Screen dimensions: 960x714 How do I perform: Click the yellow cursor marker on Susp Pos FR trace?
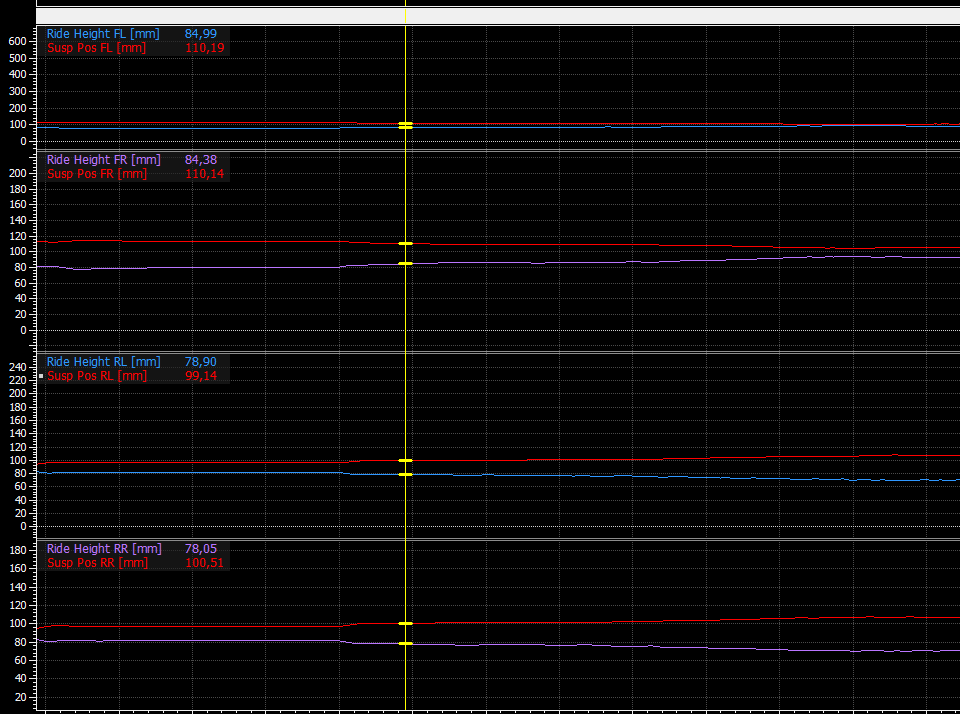pyautogui.click(x=405, y=244)
